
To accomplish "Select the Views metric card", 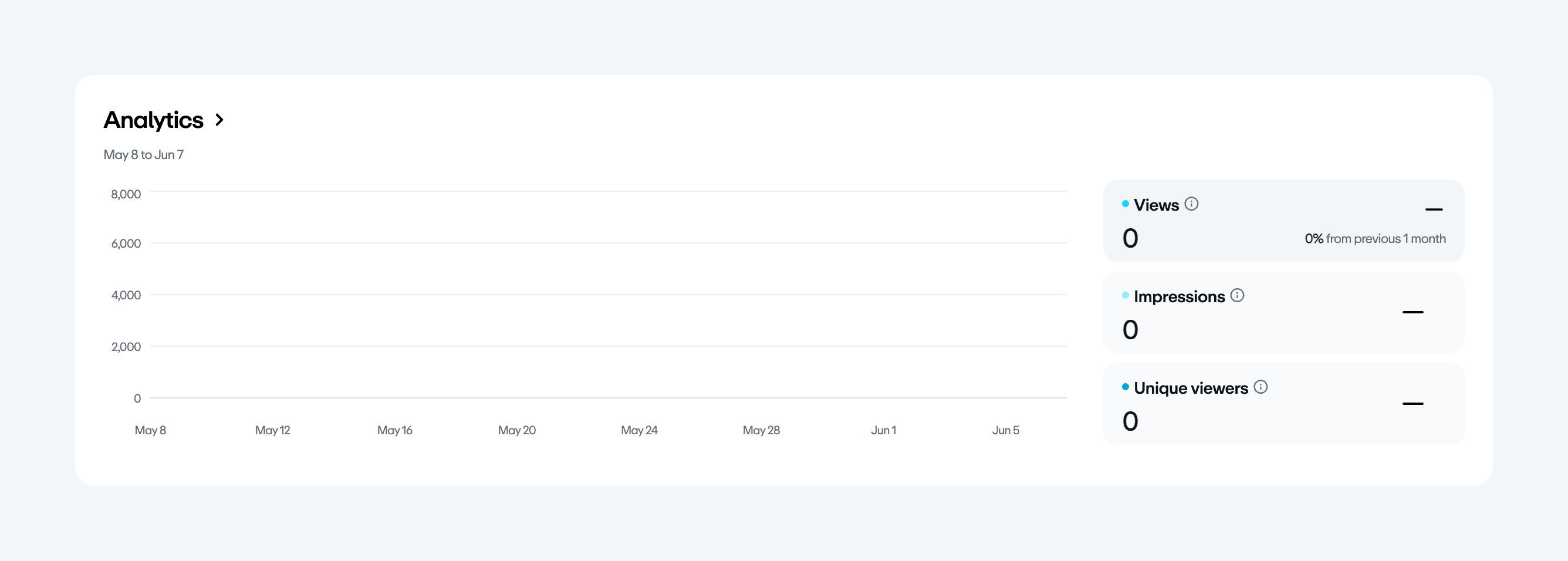I will click(1283, 221).
